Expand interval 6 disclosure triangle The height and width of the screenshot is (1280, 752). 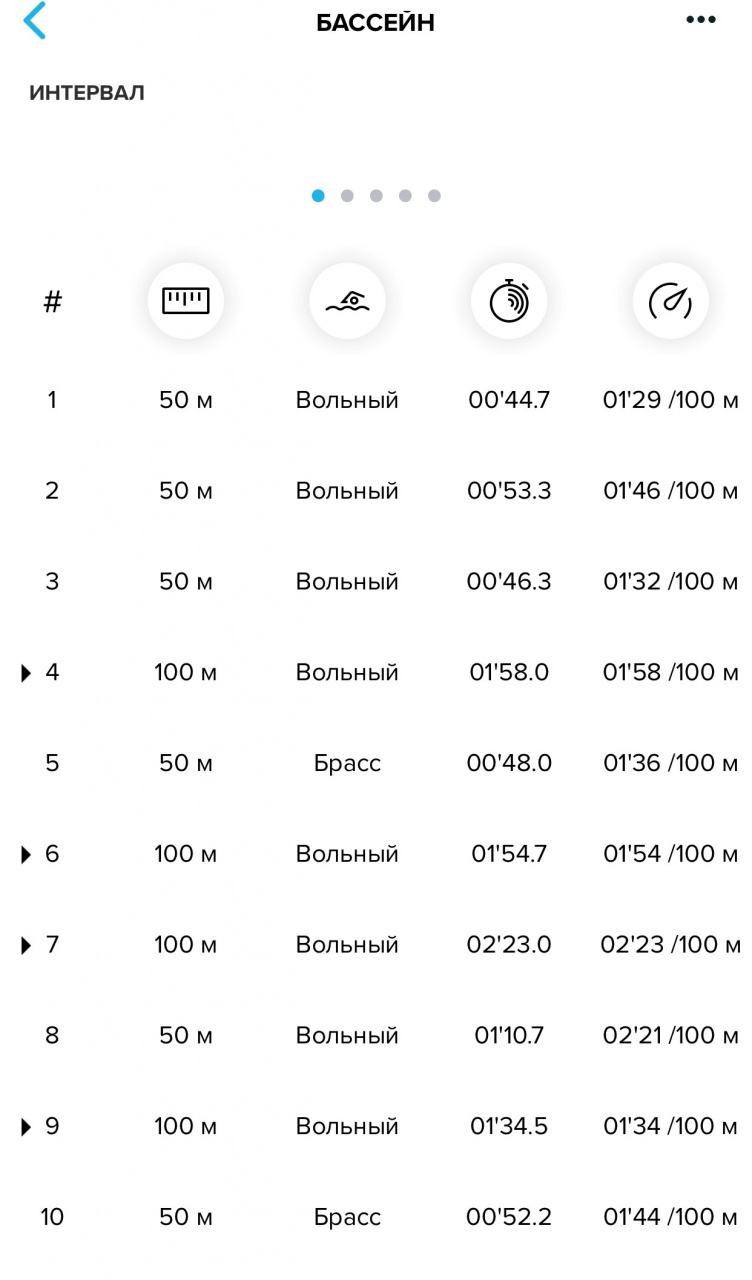27,855
